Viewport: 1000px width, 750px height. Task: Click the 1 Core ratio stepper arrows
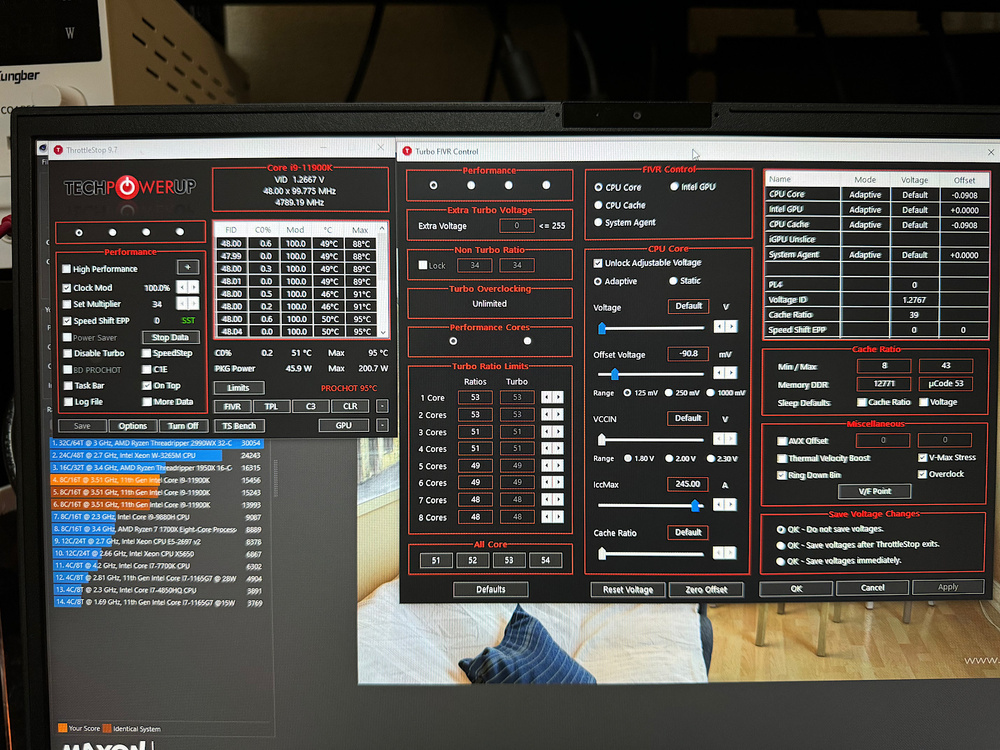552,397
